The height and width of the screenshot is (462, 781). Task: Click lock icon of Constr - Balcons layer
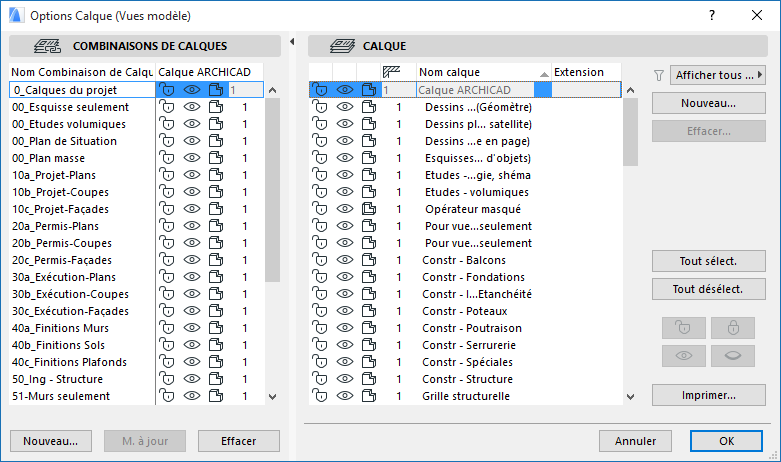click(320, 260)
